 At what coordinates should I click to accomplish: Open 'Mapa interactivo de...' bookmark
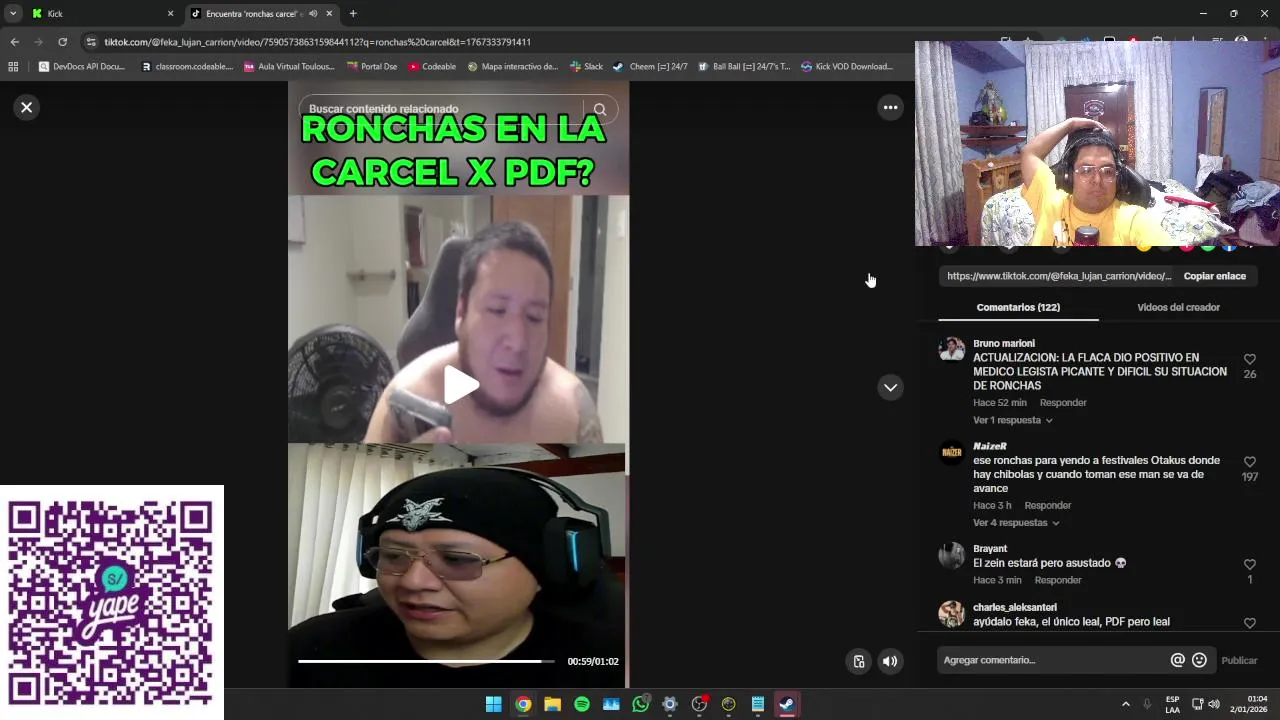coord(512,67)
